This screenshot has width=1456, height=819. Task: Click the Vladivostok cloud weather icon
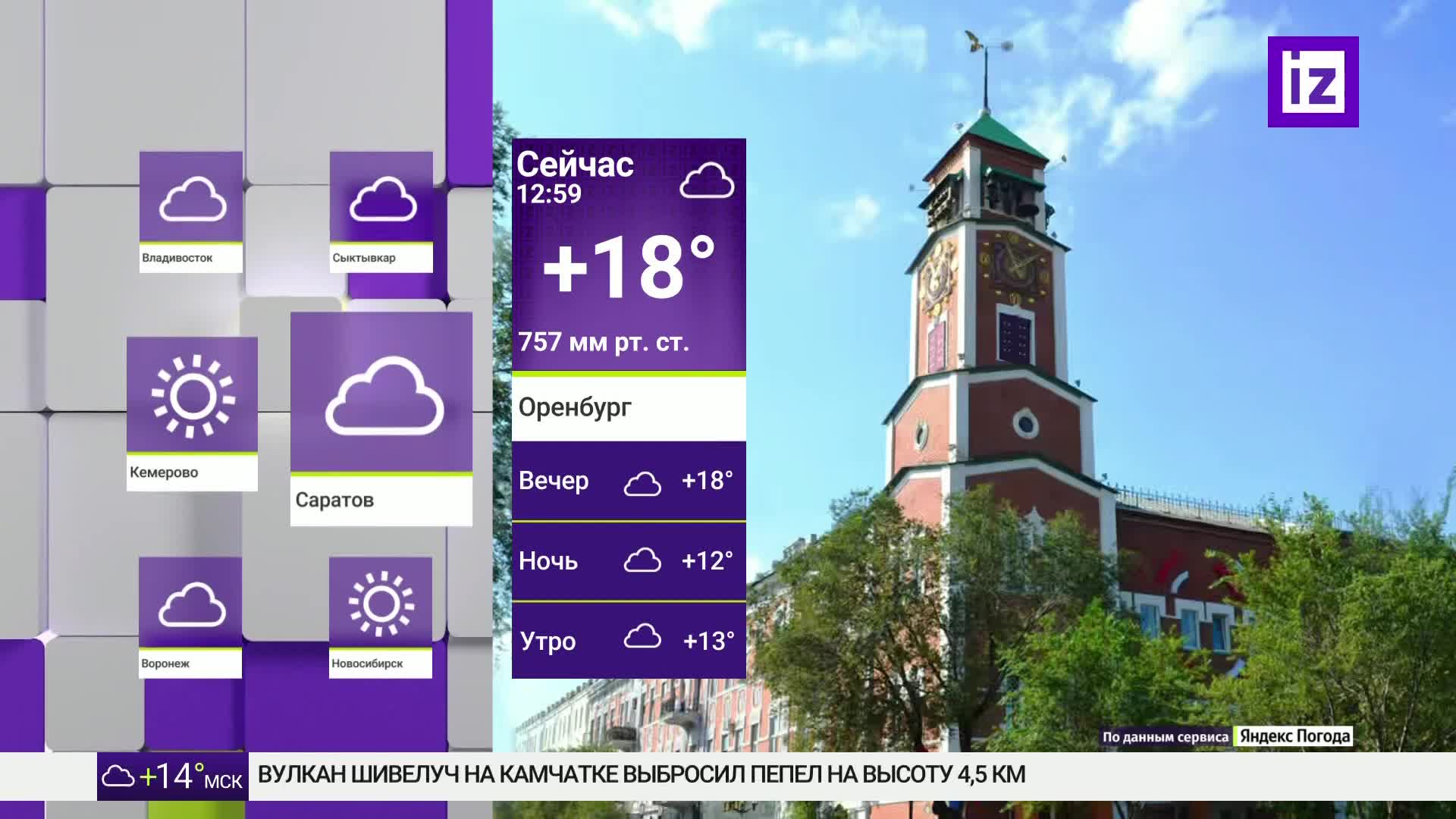click(193, 199)
